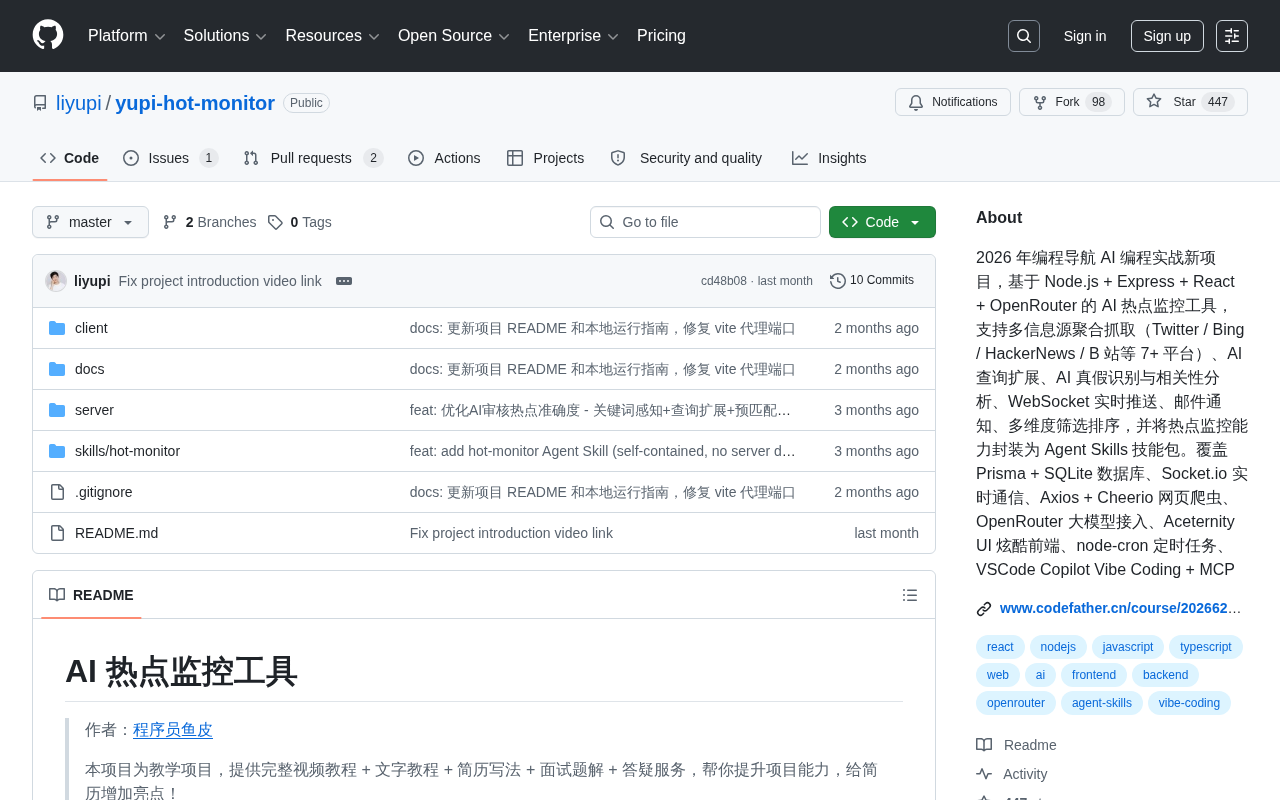Expand the Resources menu
1280x800 pixels.
click(x=332, y=36)
